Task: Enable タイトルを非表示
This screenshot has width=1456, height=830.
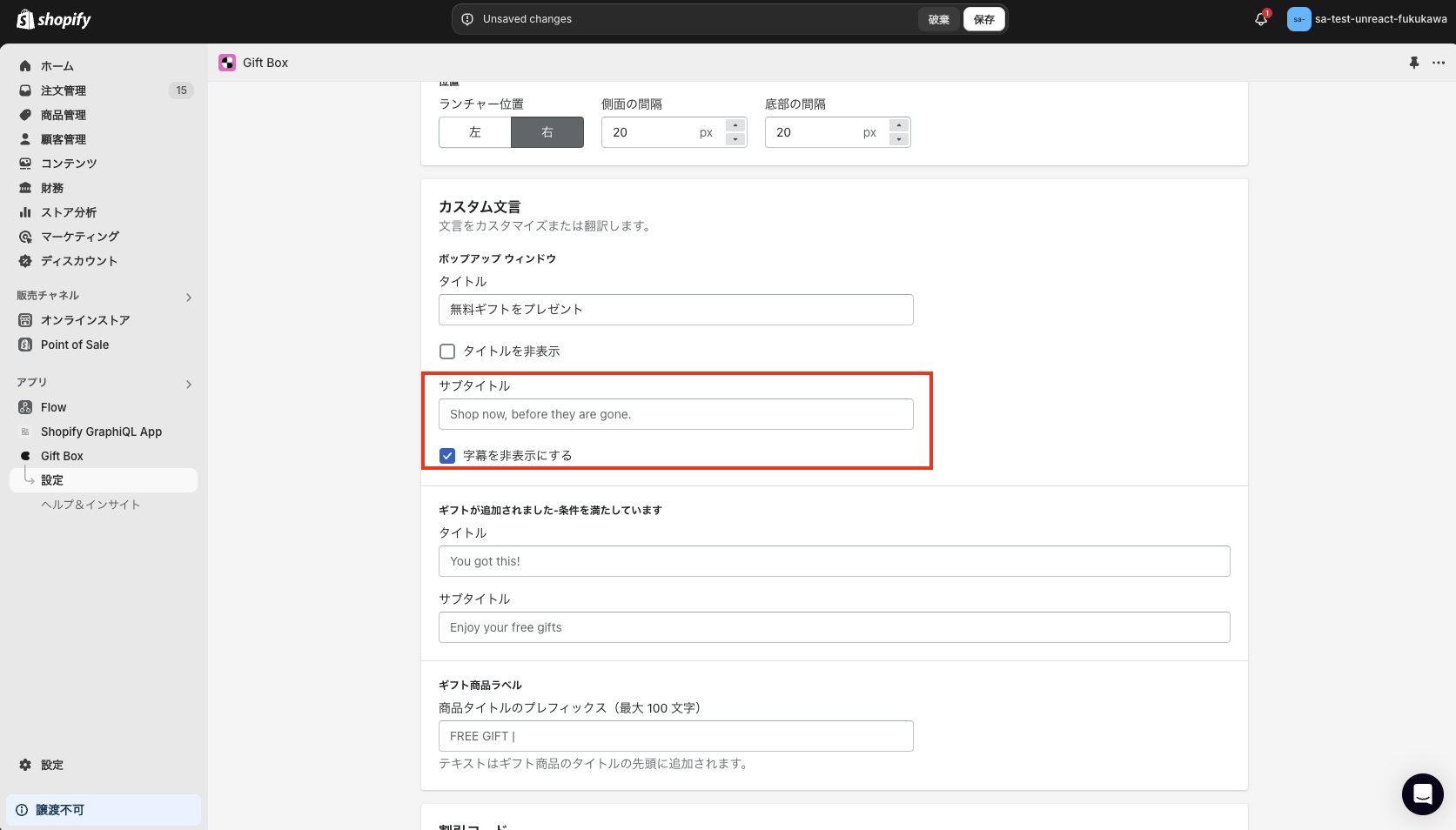Action: pyautogui.click(x=446, y=351)
